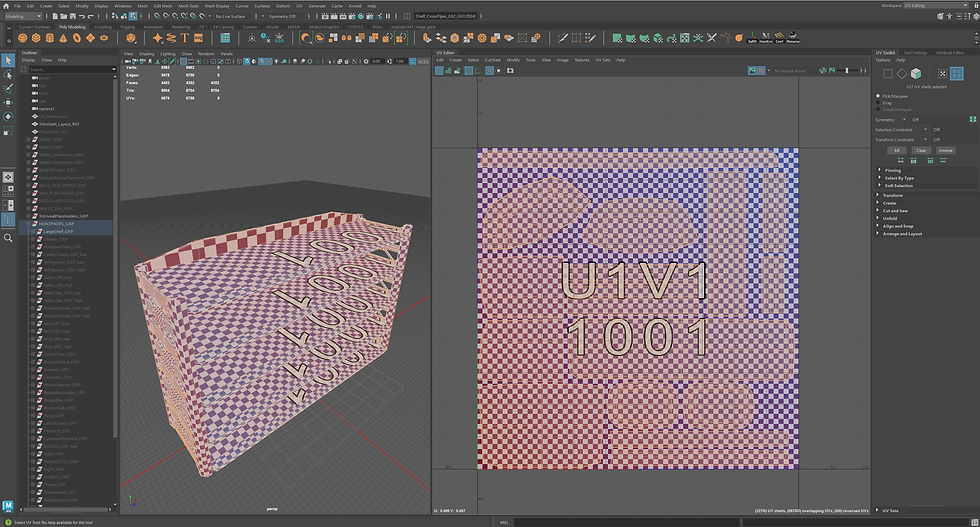Select the Pick/Marquee radio button
980x527 pixels.
878,96
